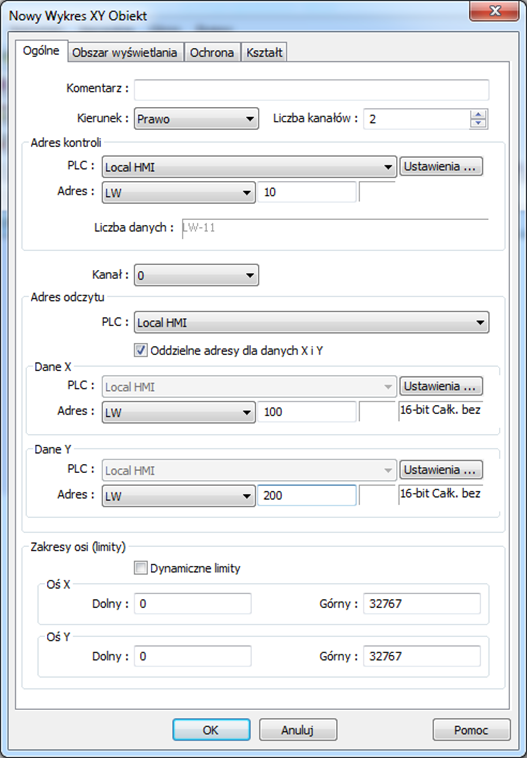Uncheck Oddzielne adresy dla danych X i Y

(141, 350)
